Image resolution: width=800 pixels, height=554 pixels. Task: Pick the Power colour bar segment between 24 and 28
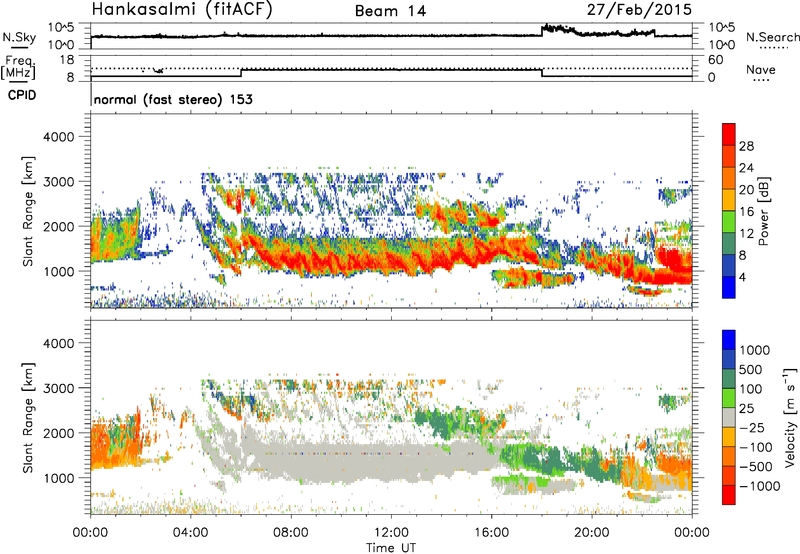(x=729, y=156)
